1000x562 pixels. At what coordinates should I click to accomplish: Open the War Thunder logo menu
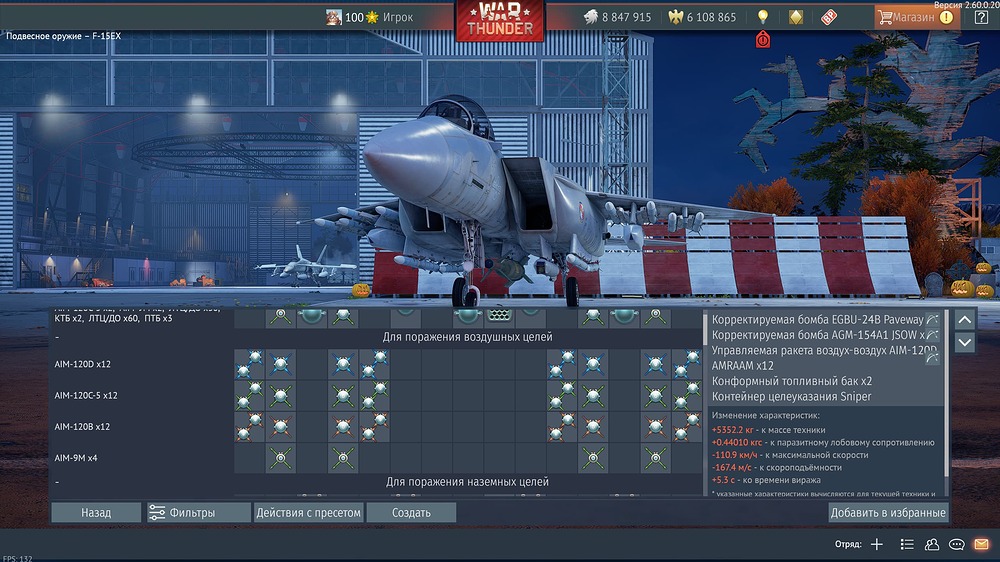pyautogui.click(x=499, y=20)
